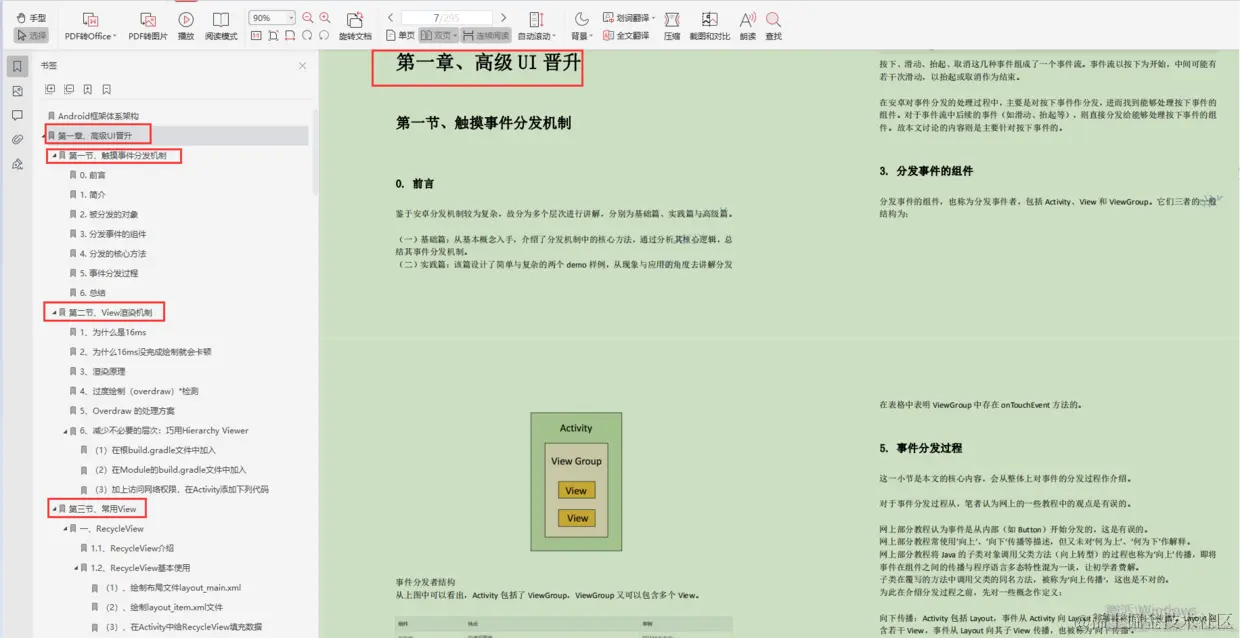This screenshot has width=1240, height=638.
Task: Collapse 1.2、RecycleView基本使用 node
Action: [77, 567]
